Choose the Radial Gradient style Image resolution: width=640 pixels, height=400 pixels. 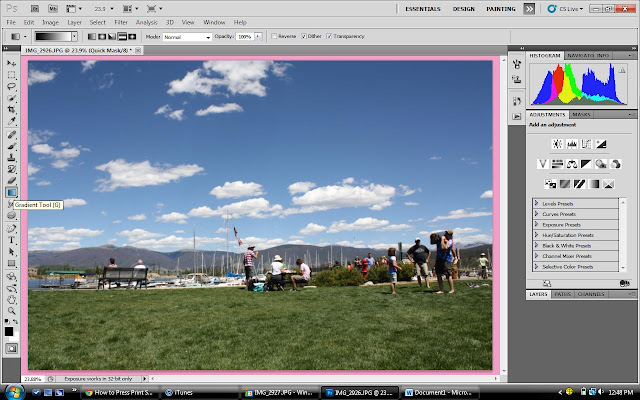tap(102, 37)
